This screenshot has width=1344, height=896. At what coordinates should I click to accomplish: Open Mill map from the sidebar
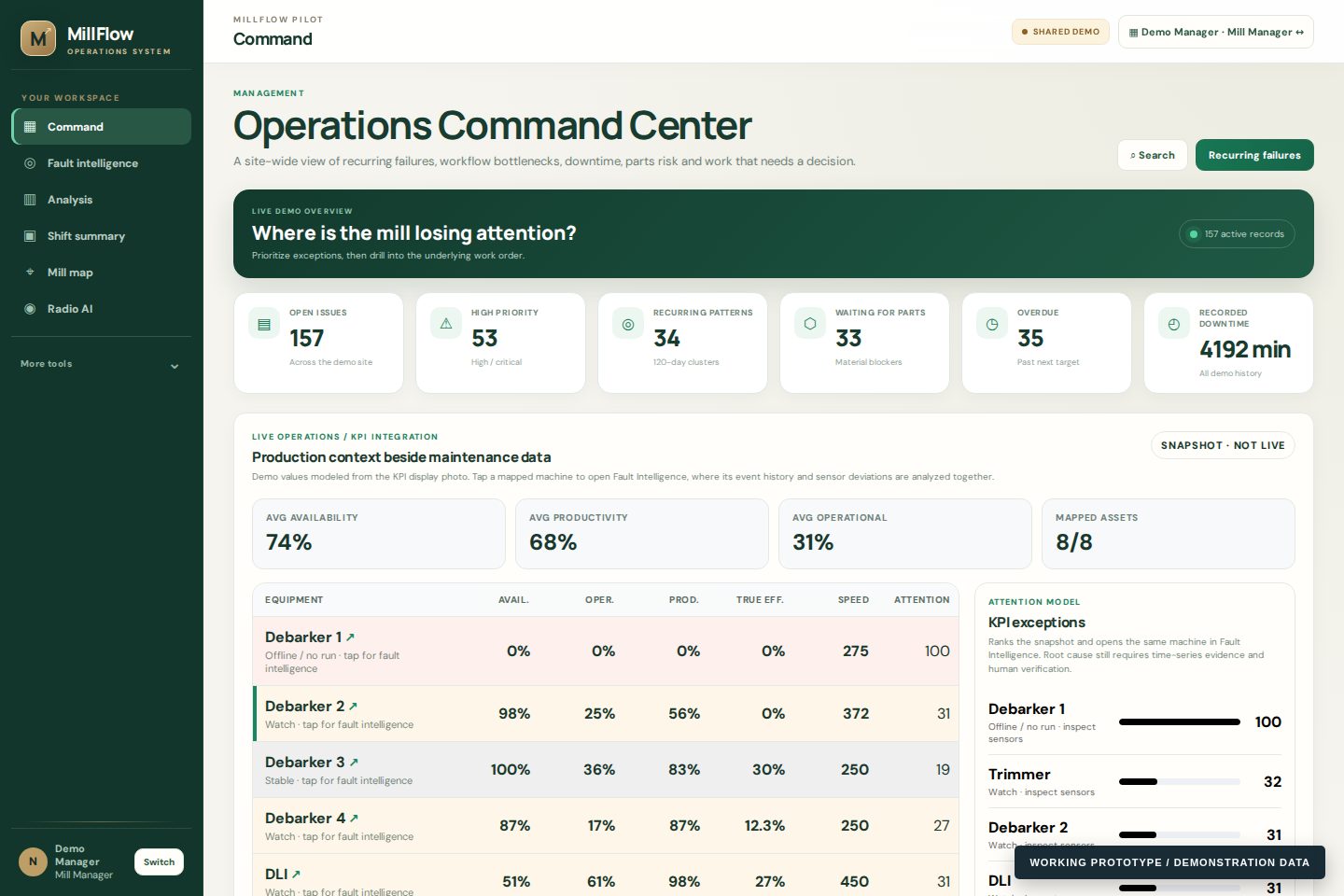coord(101,273)
